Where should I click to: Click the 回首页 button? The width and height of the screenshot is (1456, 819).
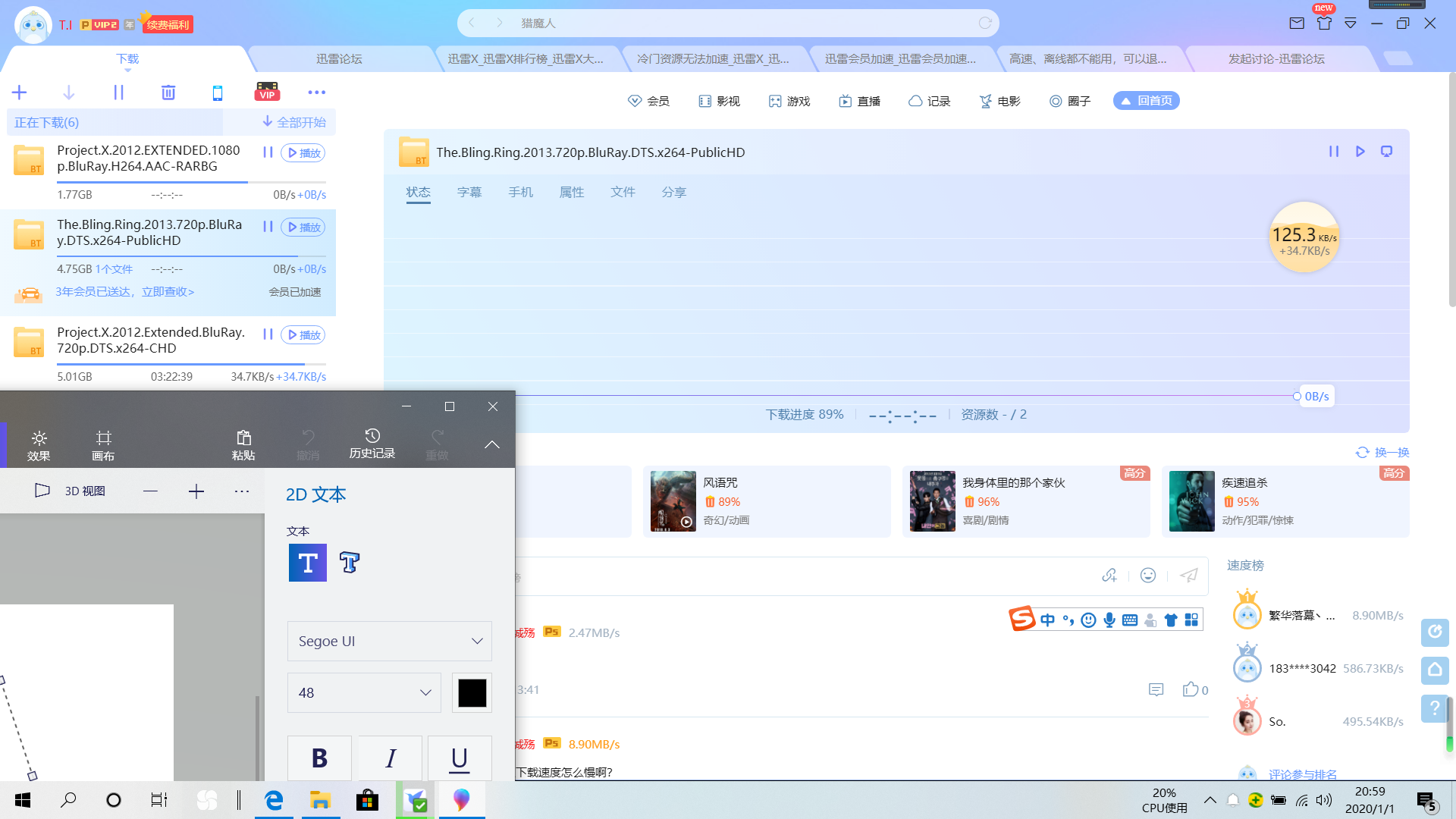[1146, 101]
